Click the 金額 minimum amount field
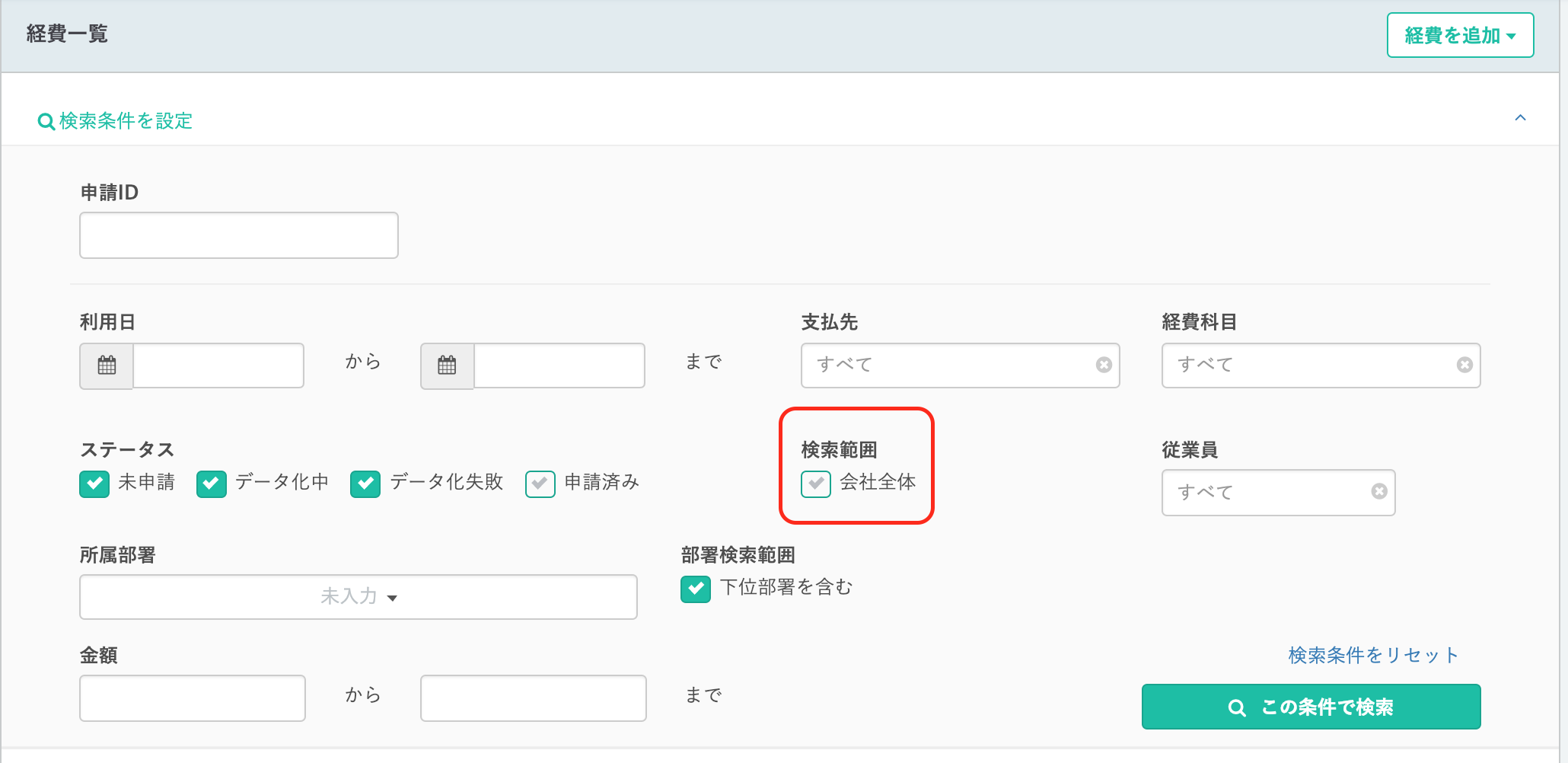This screenshot has height=763, width=1568. (x=193, y=698)
